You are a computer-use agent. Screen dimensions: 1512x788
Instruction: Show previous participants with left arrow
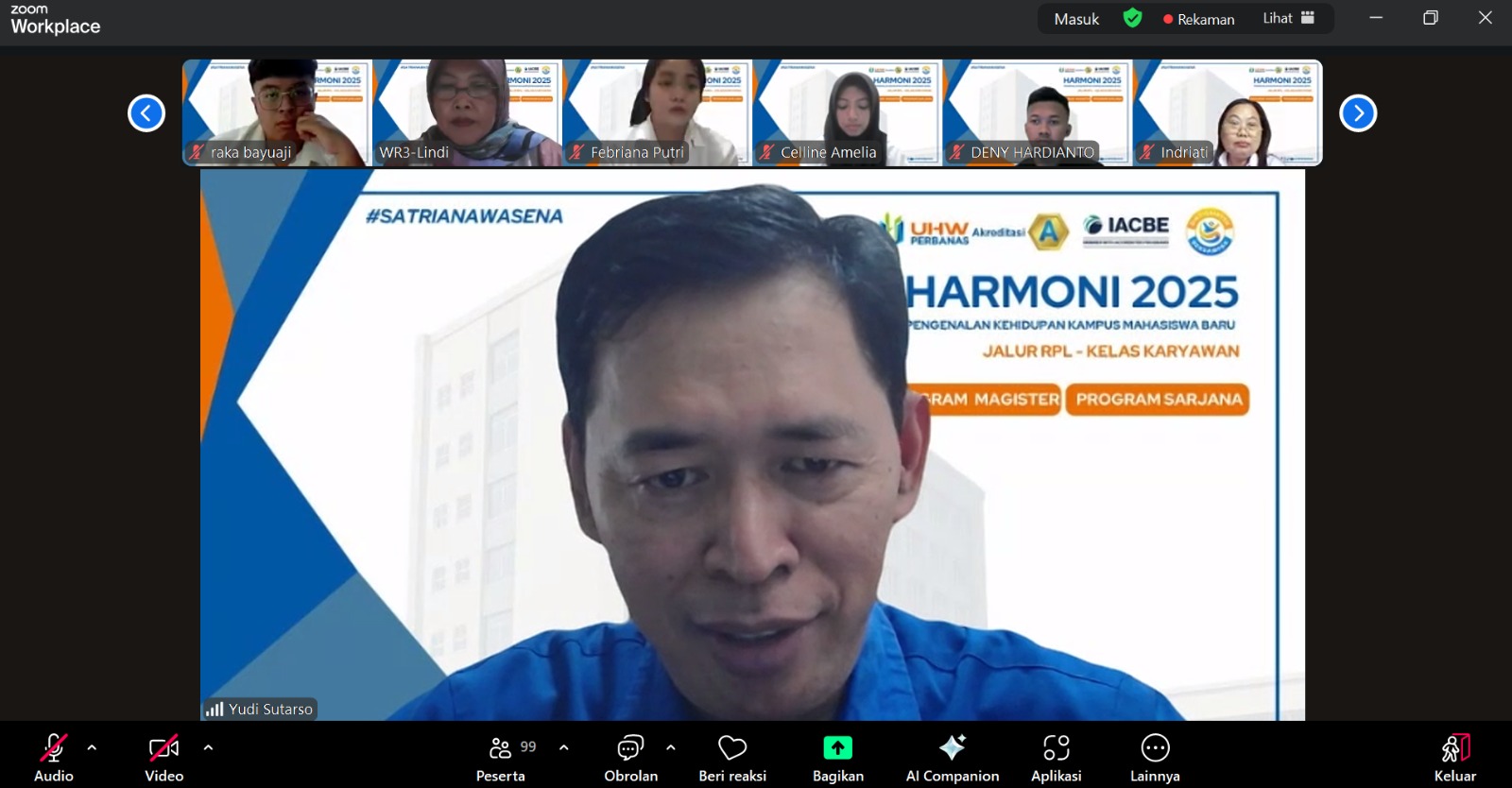[x=146, y=113]
